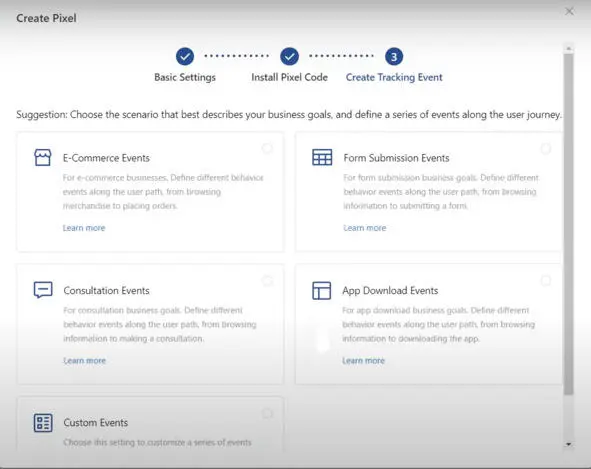Click the Create Tracking Event step label

click(x=394, y=77)
